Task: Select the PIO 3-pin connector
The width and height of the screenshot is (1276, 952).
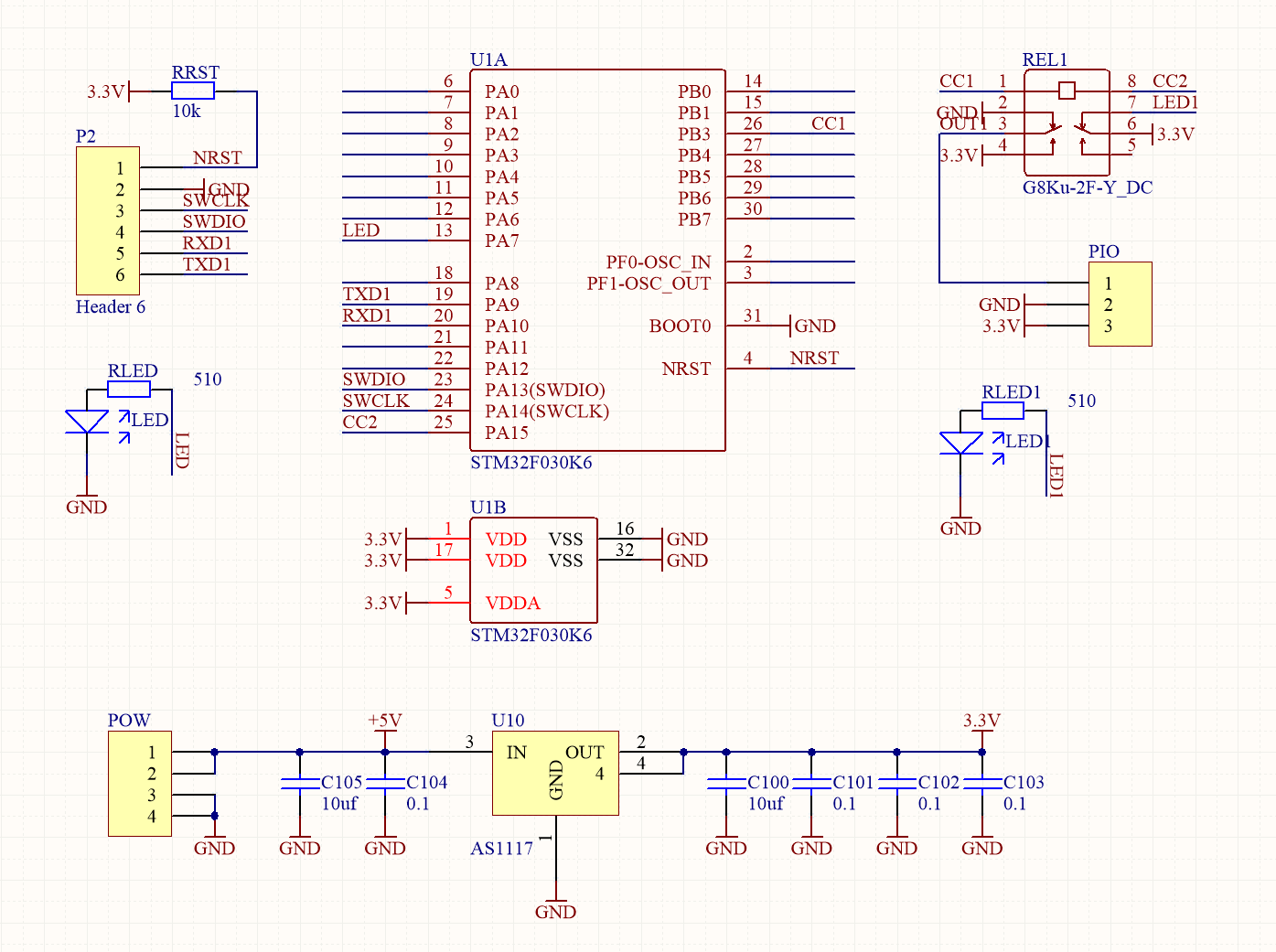Action: 1120,305
